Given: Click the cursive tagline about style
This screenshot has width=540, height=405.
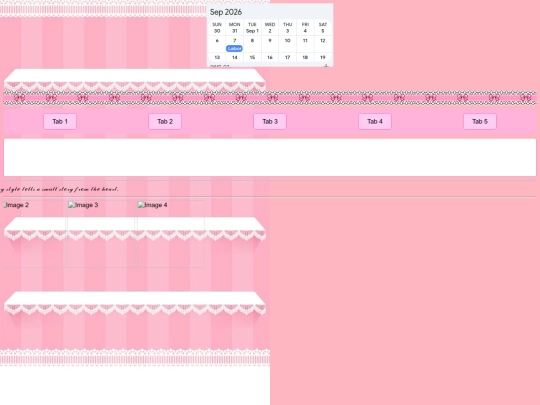Looking at the screenshot, I should [x=59, y=189].
